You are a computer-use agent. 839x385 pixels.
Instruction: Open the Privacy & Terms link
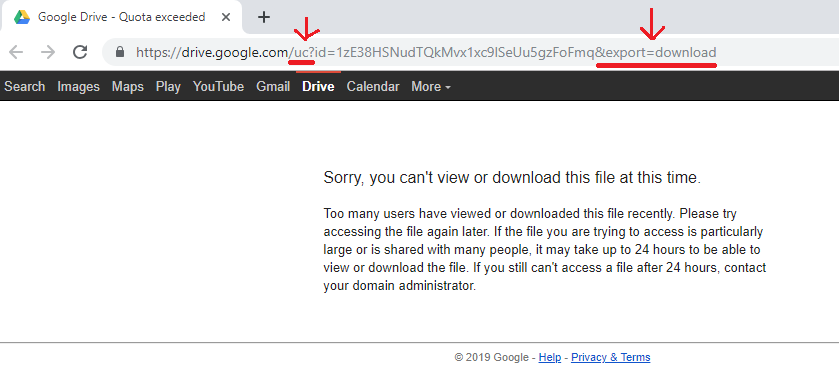pos(611,357)
